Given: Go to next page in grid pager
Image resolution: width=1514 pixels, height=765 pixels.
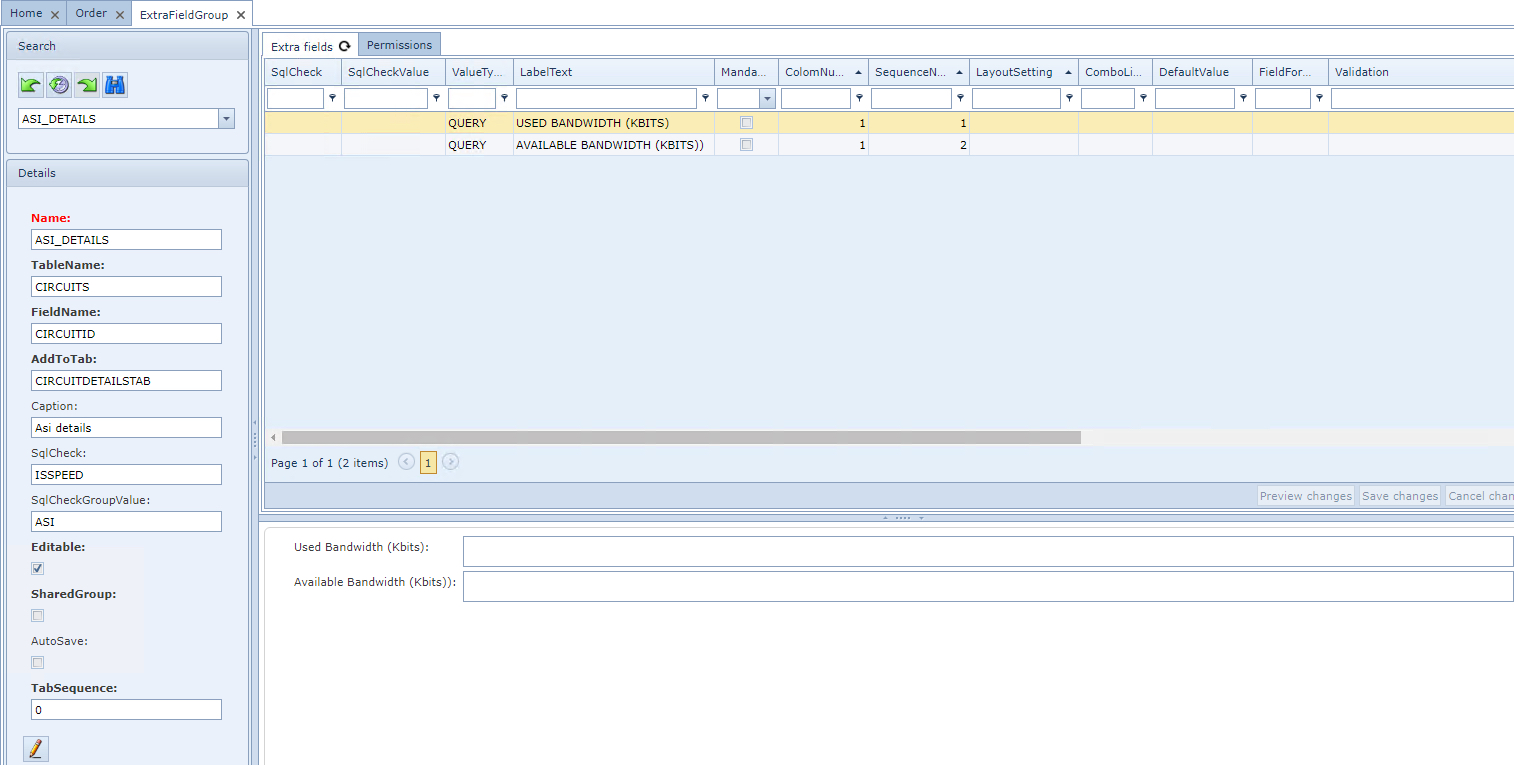Looking at the screenshot, I should tap(451, 462).
